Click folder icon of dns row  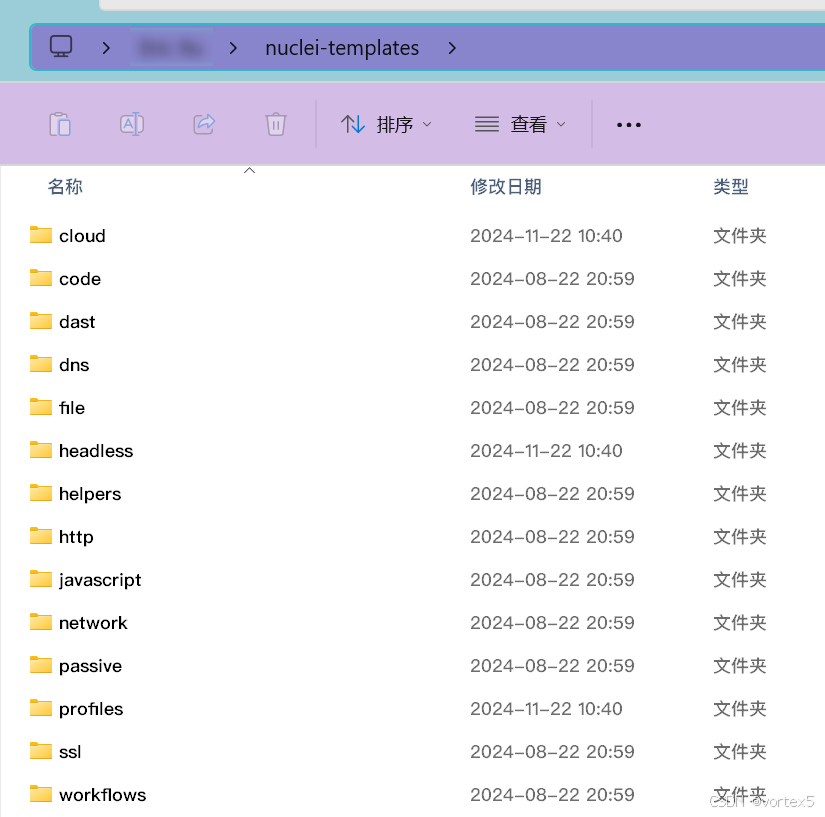41,364
